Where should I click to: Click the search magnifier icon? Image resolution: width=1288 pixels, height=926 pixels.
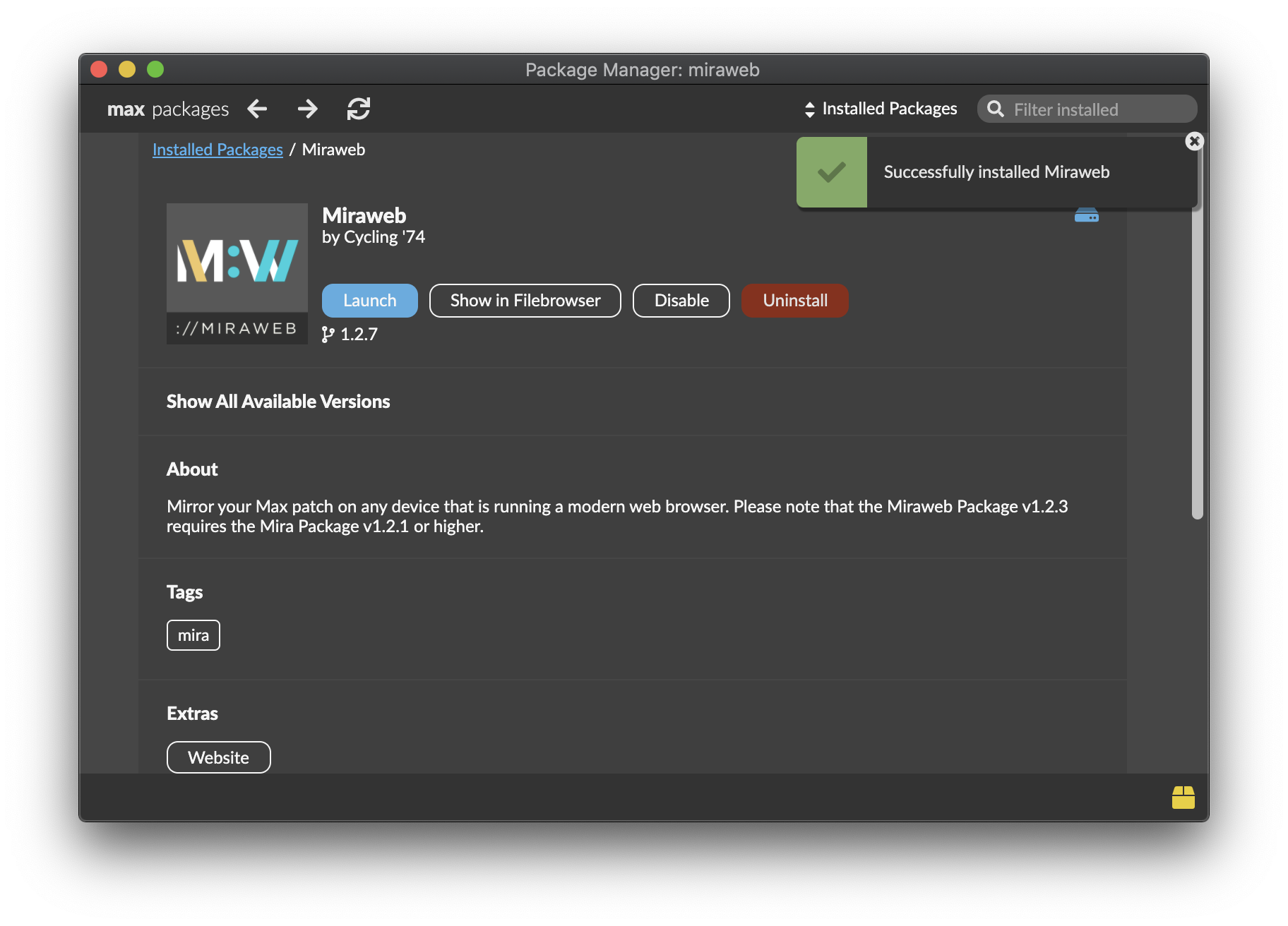[x=996, y=109]
